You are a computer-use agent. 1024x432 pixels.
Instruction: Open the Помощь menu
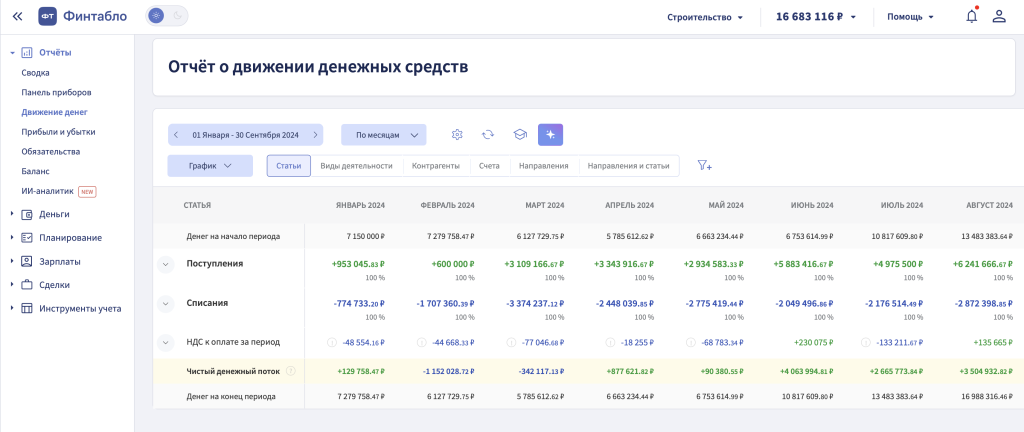point(910,17)
